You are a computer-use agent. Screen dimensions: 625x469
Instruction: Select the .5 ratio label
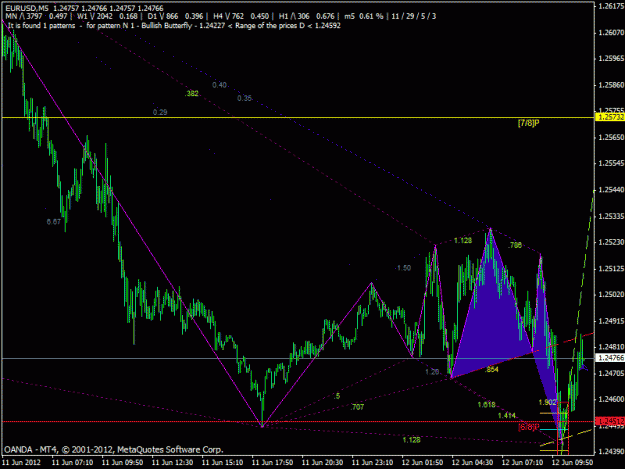tap(337, 396)
